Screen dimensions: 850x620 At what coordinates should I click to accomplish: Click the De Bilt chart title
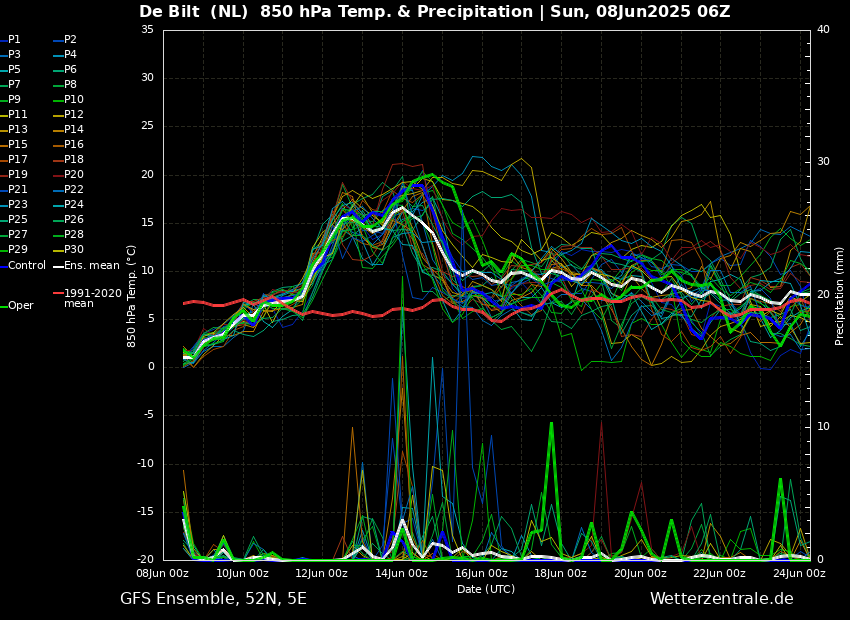[x=434, y=12]
